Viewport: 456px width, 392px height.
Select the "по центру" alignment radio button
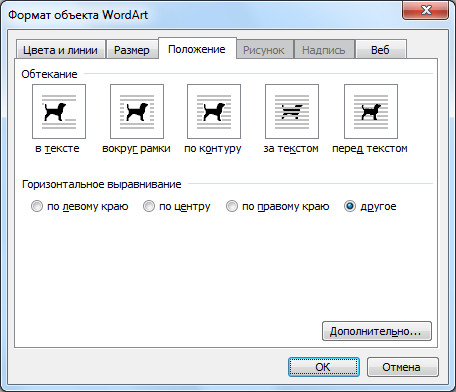149,206
